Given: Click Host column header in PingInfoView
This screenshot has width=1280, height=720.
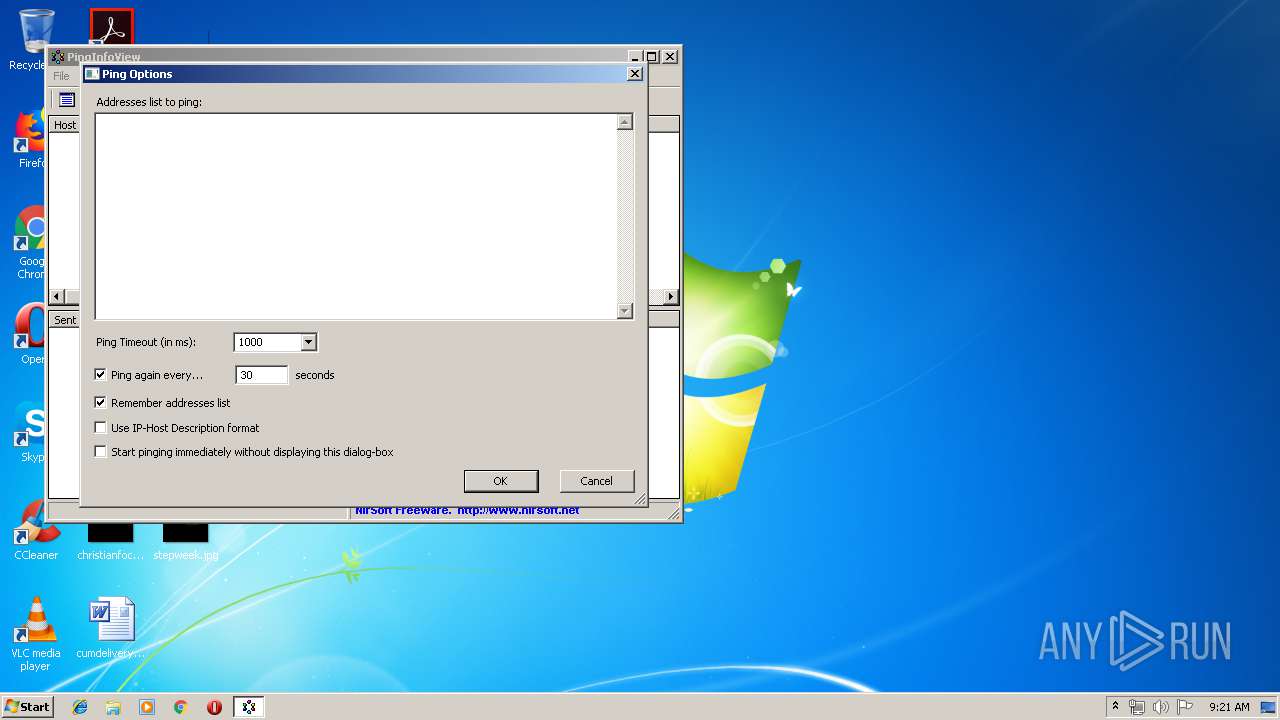Looking at the screenshot, I should 65,125.
